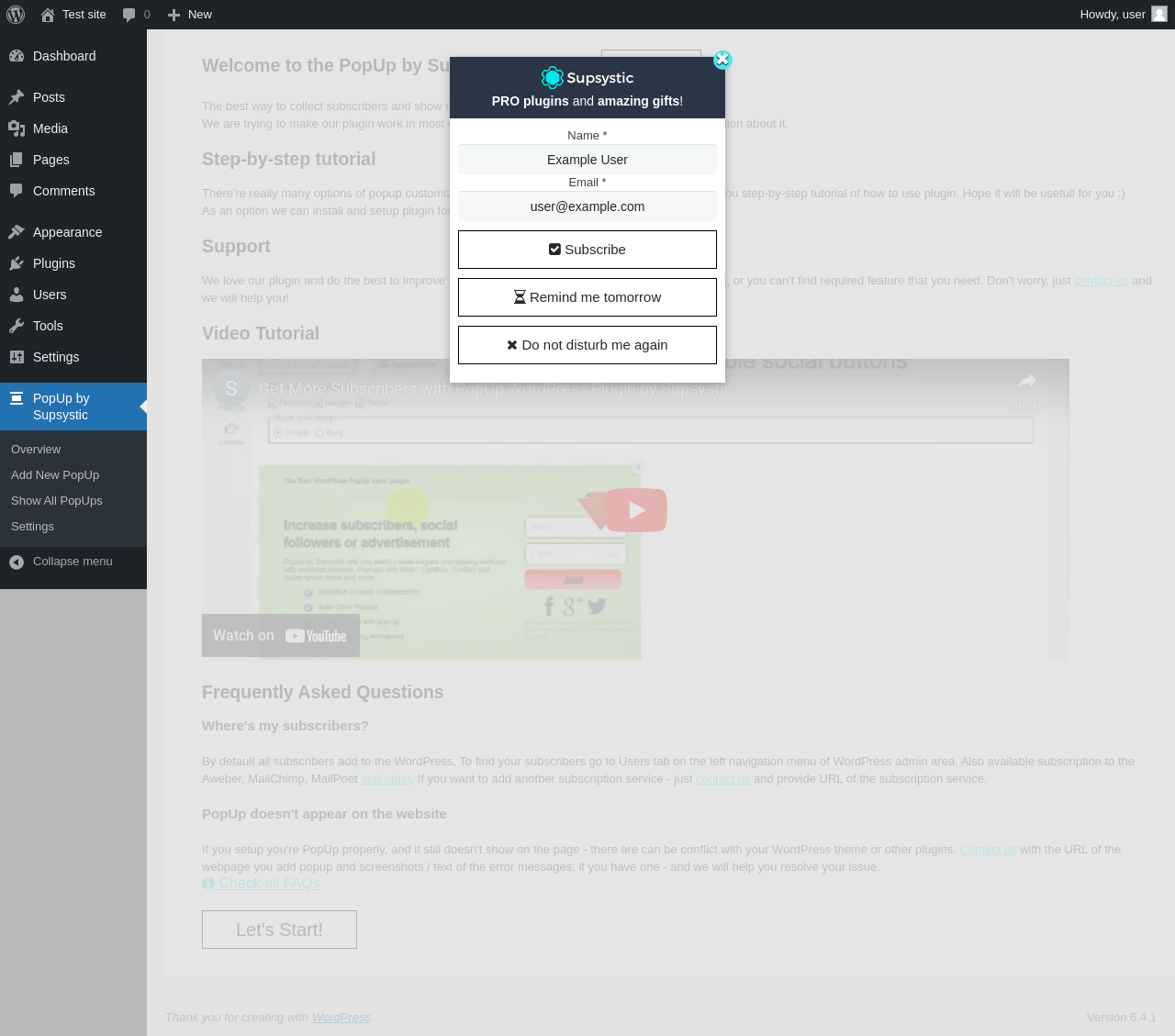This screenshot has width=1175, height=1036.
Task: Open the Media menu
Action: [x=73, y=128]
